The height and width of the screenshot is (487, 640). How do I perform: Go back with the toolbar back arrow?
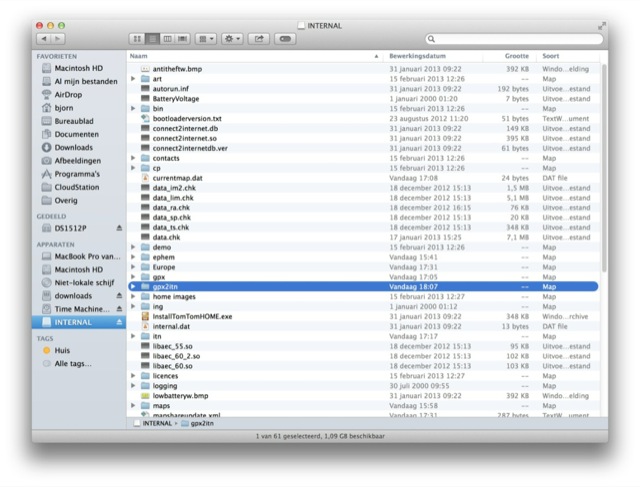click(x=44, y=39)
